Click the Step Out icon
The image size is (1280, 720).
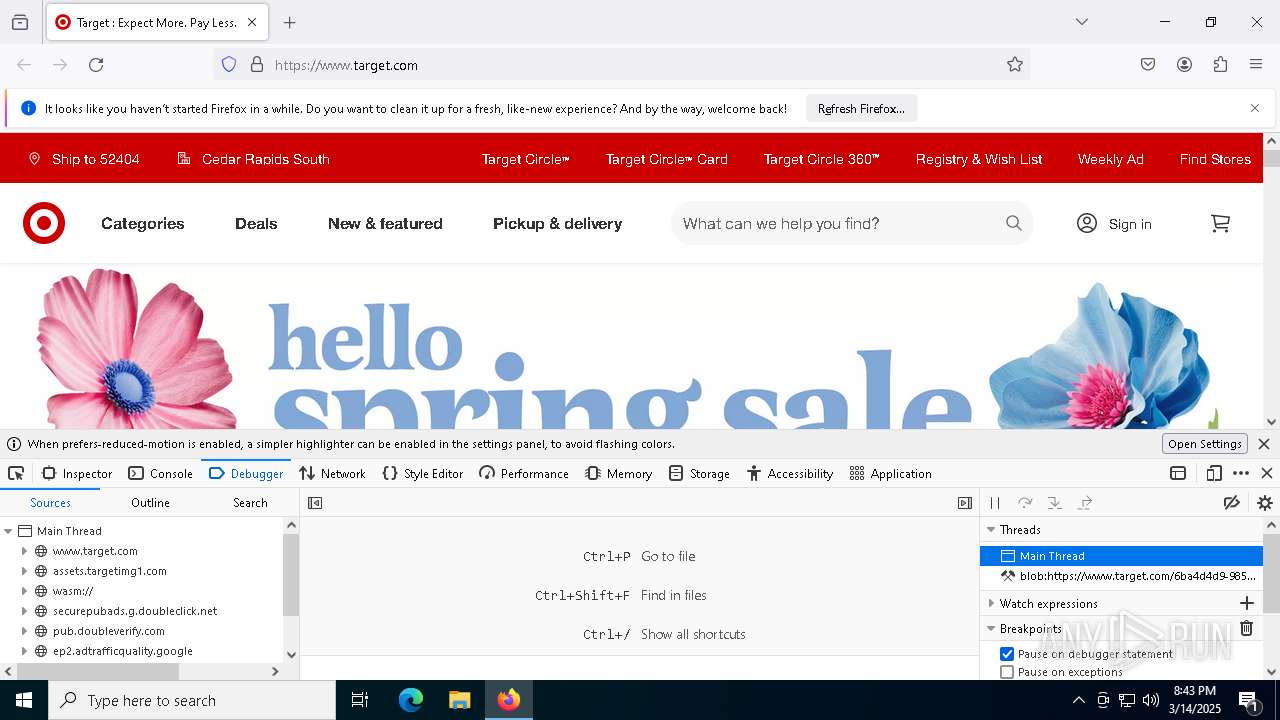tap(1085, 503)
